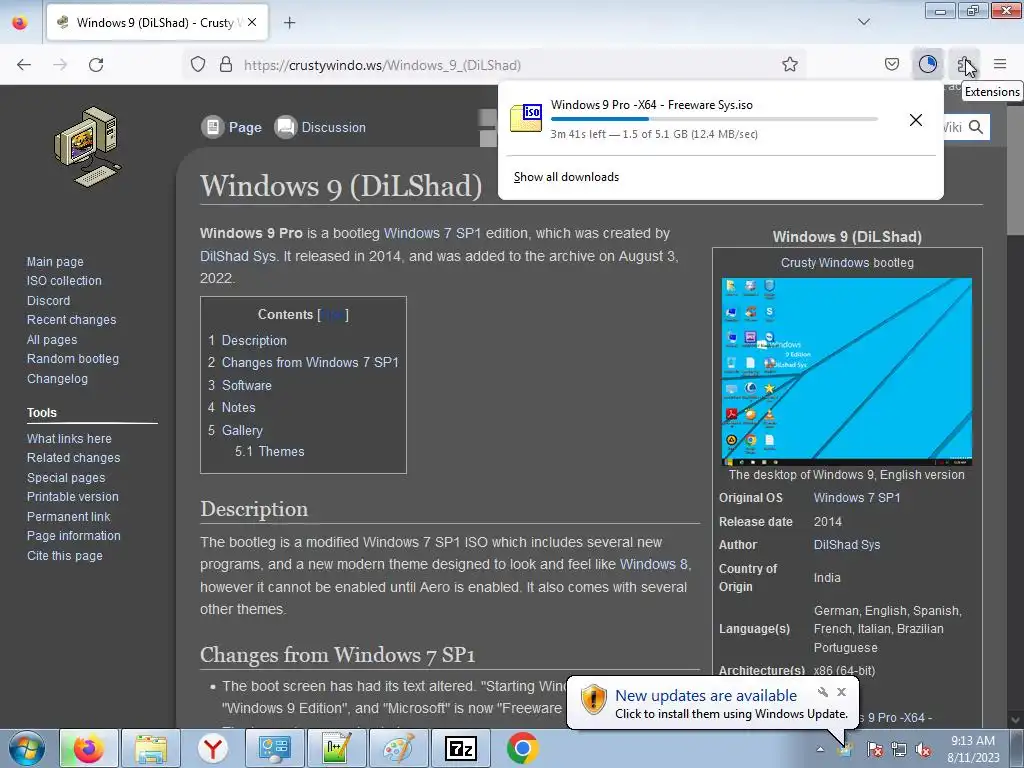This screenshot has width=1024, height=768.
Task: Follow the DilShad Sys author link
Action: (847, 545)
